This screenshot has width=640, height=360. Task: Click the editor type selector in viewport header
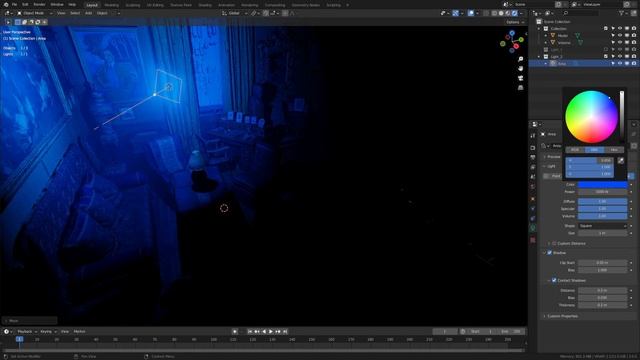coord(8,13)
